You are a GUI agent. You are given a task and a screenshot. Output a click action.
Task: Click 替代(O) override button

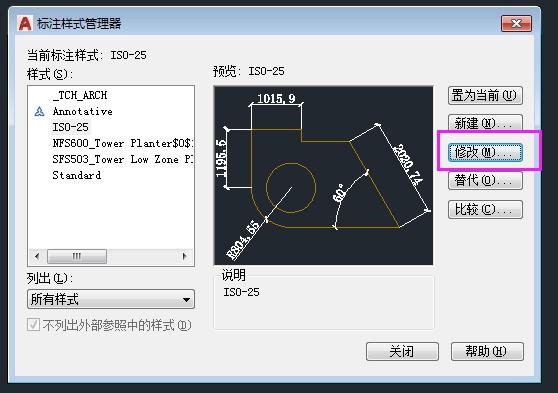pyautogui.click(x=485, y=180)
